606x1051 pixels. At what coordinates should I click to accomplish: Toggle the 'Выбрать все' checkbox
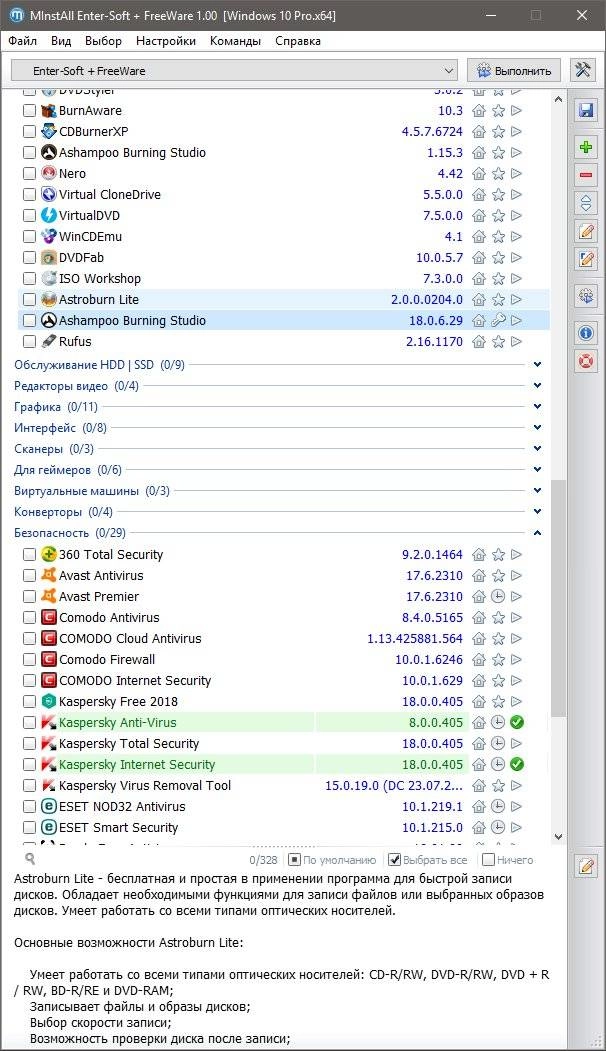point(395,859)
